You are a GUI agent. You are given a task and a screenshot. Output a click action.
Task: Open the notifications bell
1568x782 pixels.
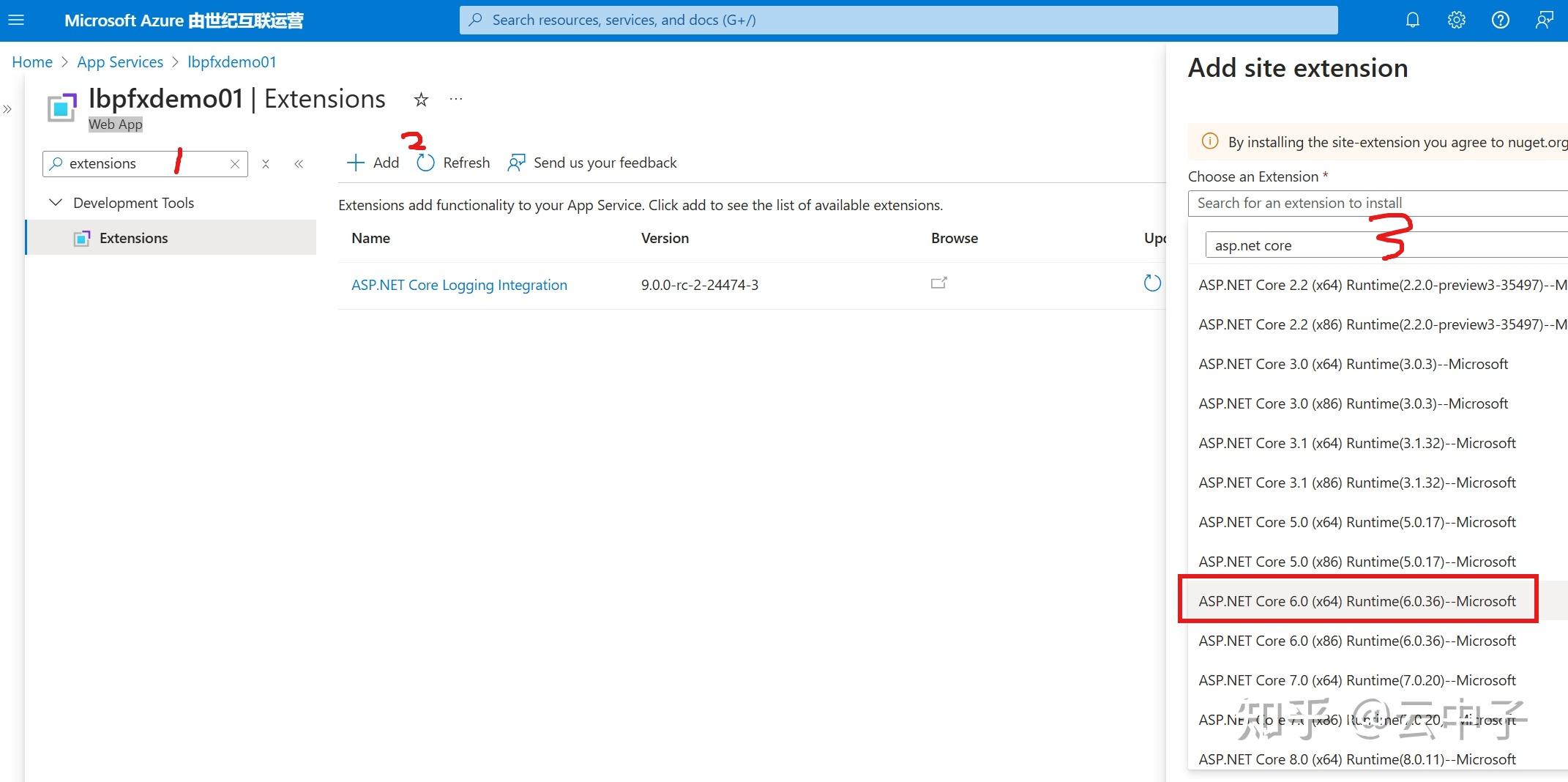click(x=1412, y=20)
